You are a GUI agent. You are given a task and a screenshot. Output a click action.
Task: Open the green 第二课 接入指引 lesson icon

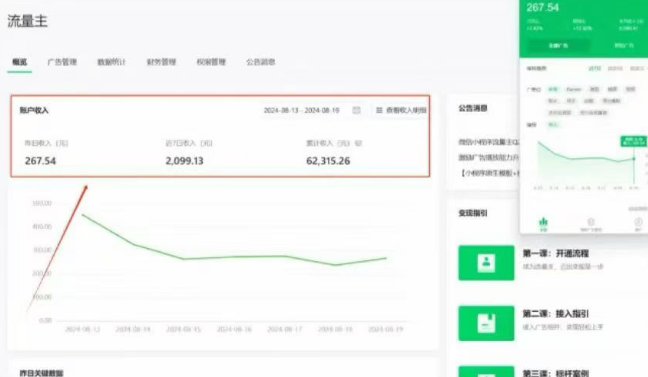[486, 323]
